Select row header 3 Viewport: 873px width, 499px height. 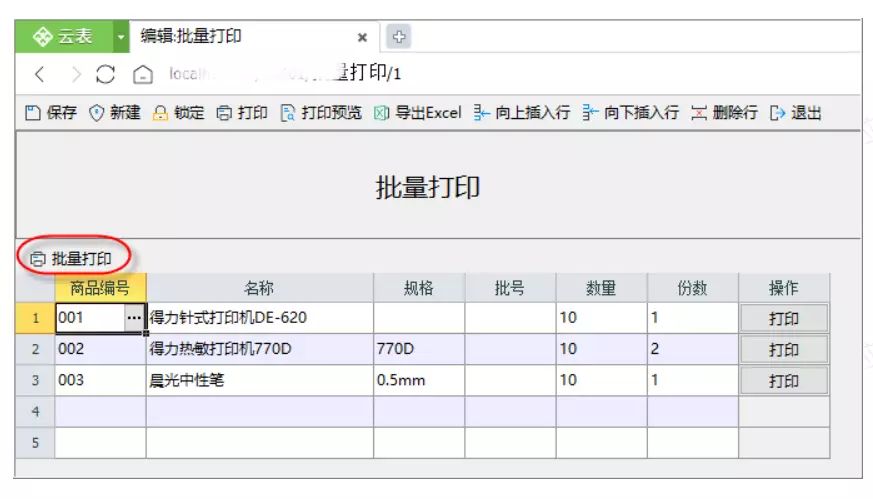[x=35, y=380]
